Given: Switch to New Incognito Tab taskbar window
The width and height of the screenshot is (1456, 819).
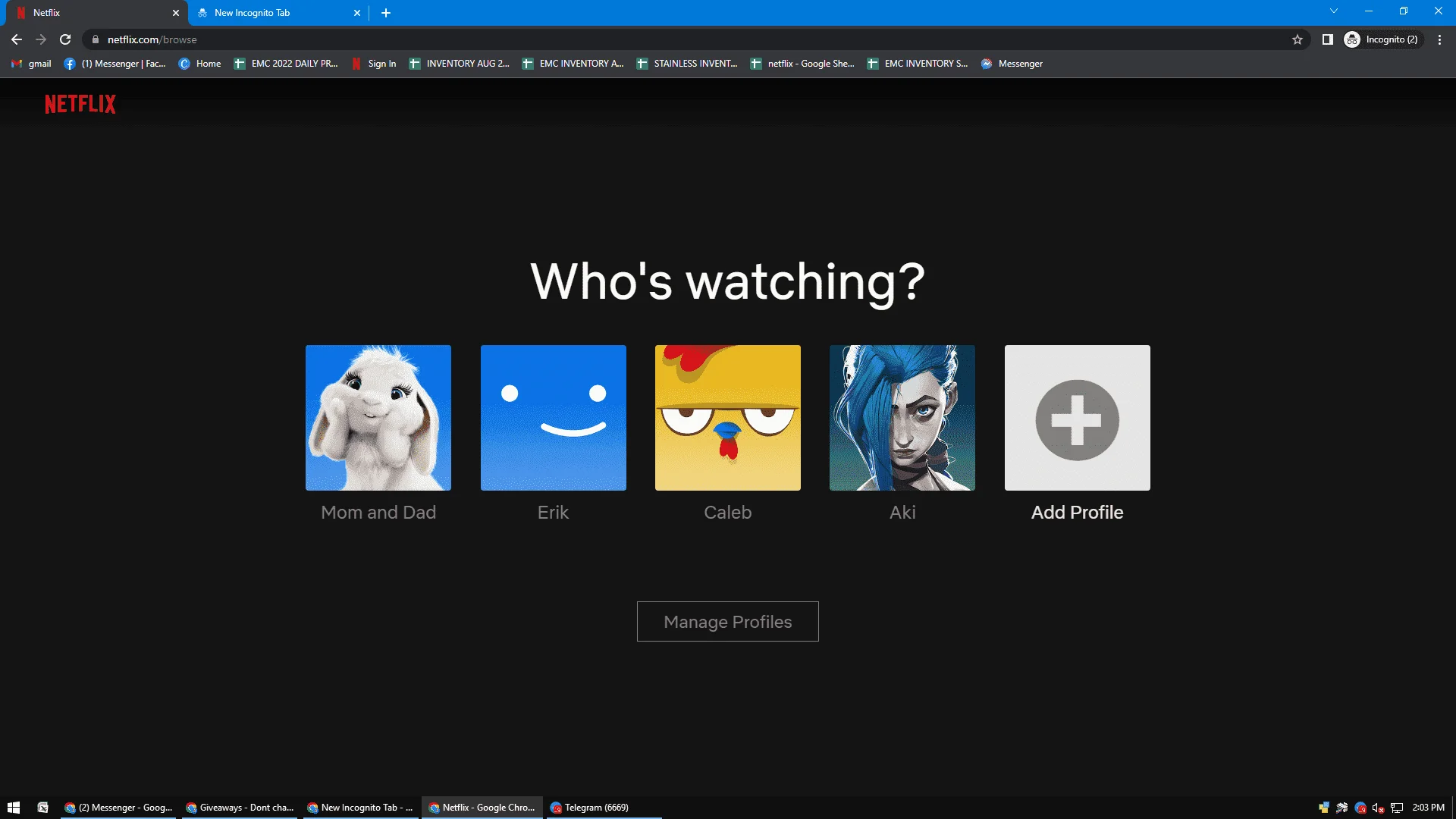Looking at the screenshot, I should (360, 808).
